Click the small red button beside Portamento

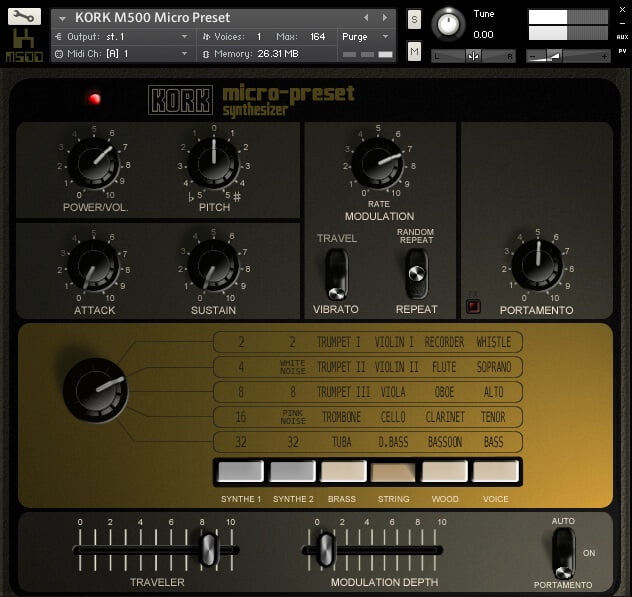[474, 307]
